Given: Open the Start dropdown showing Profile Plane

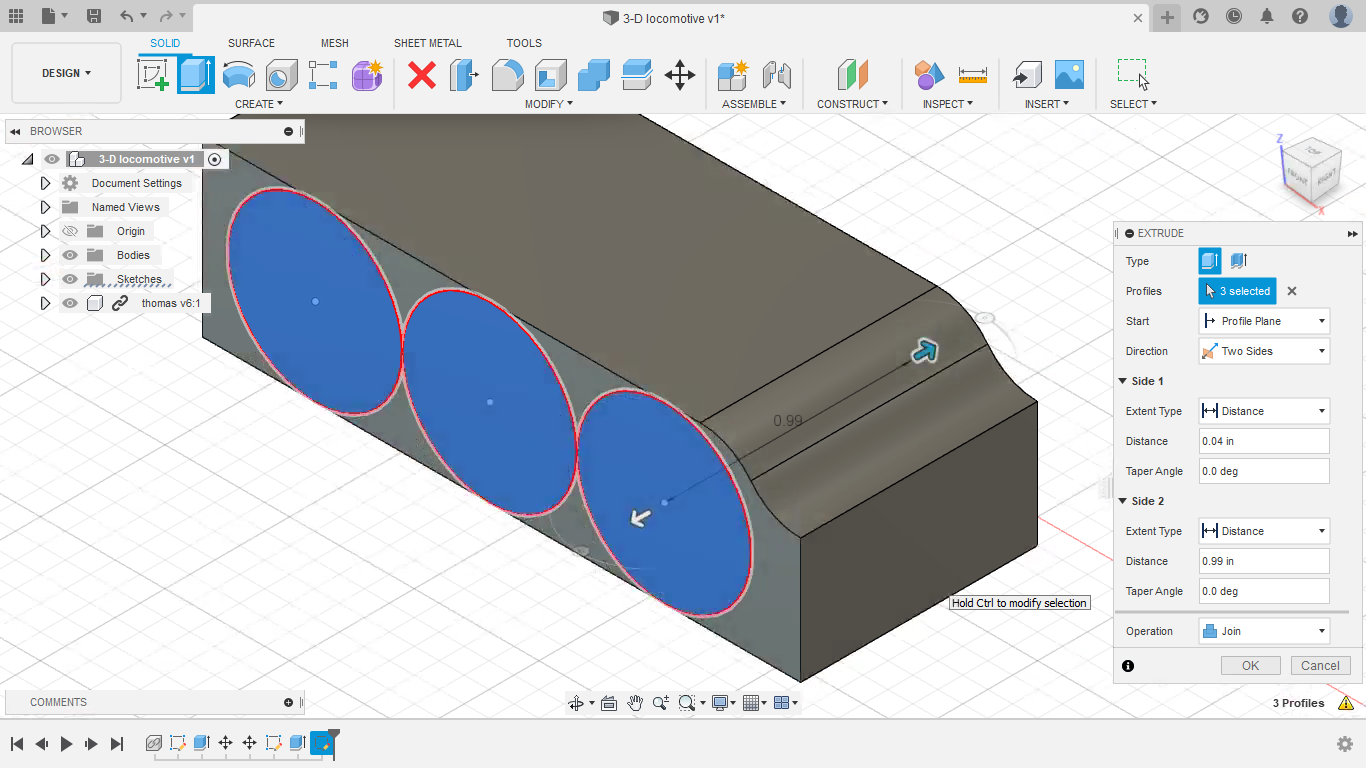Looking at the screenshot, I should click(1264, 321).
